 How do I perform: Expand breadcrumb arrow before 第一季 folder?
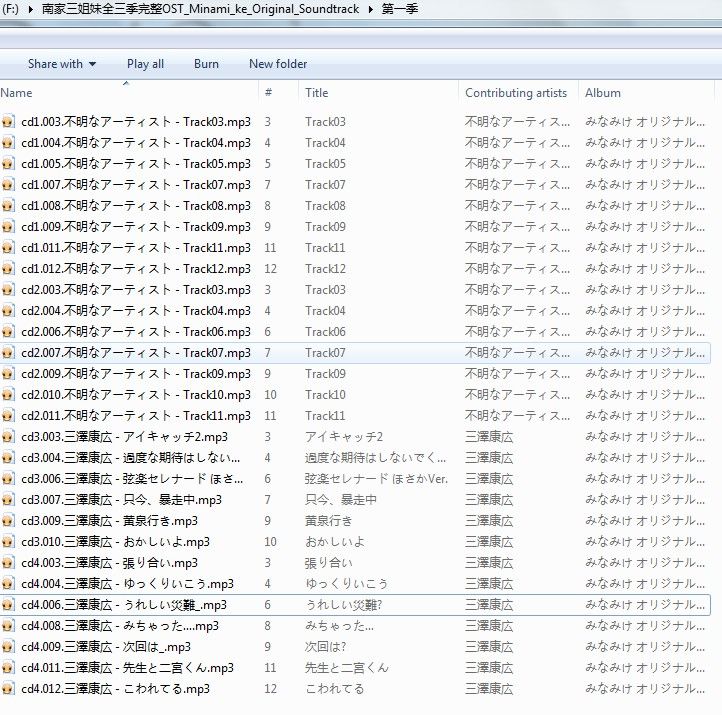pos(371,9)
